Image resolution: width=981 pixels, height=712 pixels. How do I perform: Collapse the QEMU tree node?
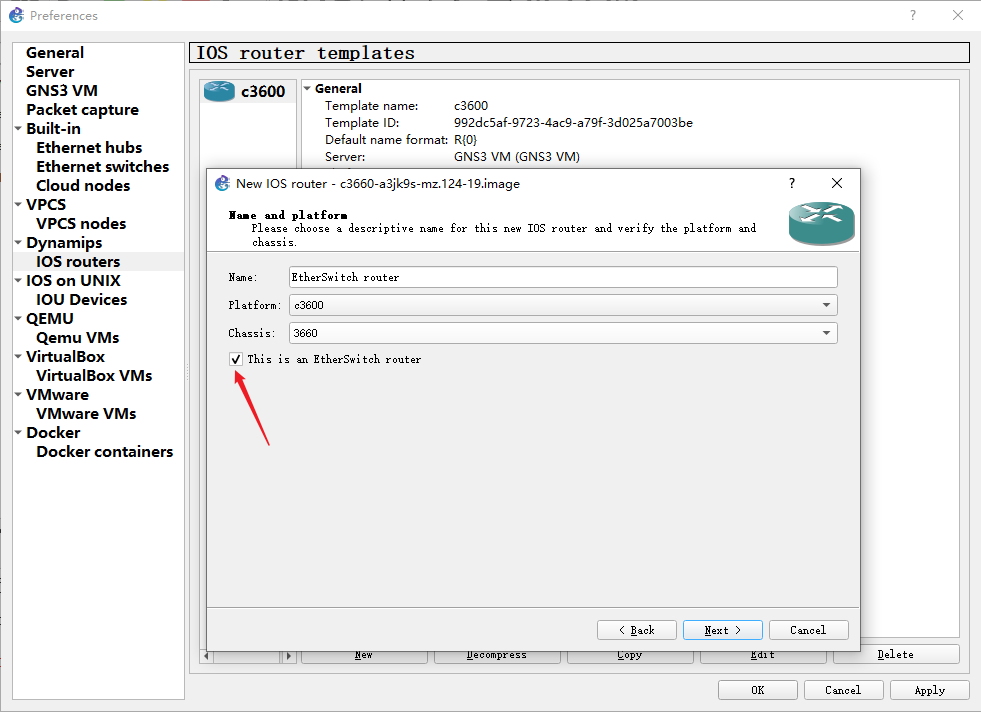click(18, 318)
